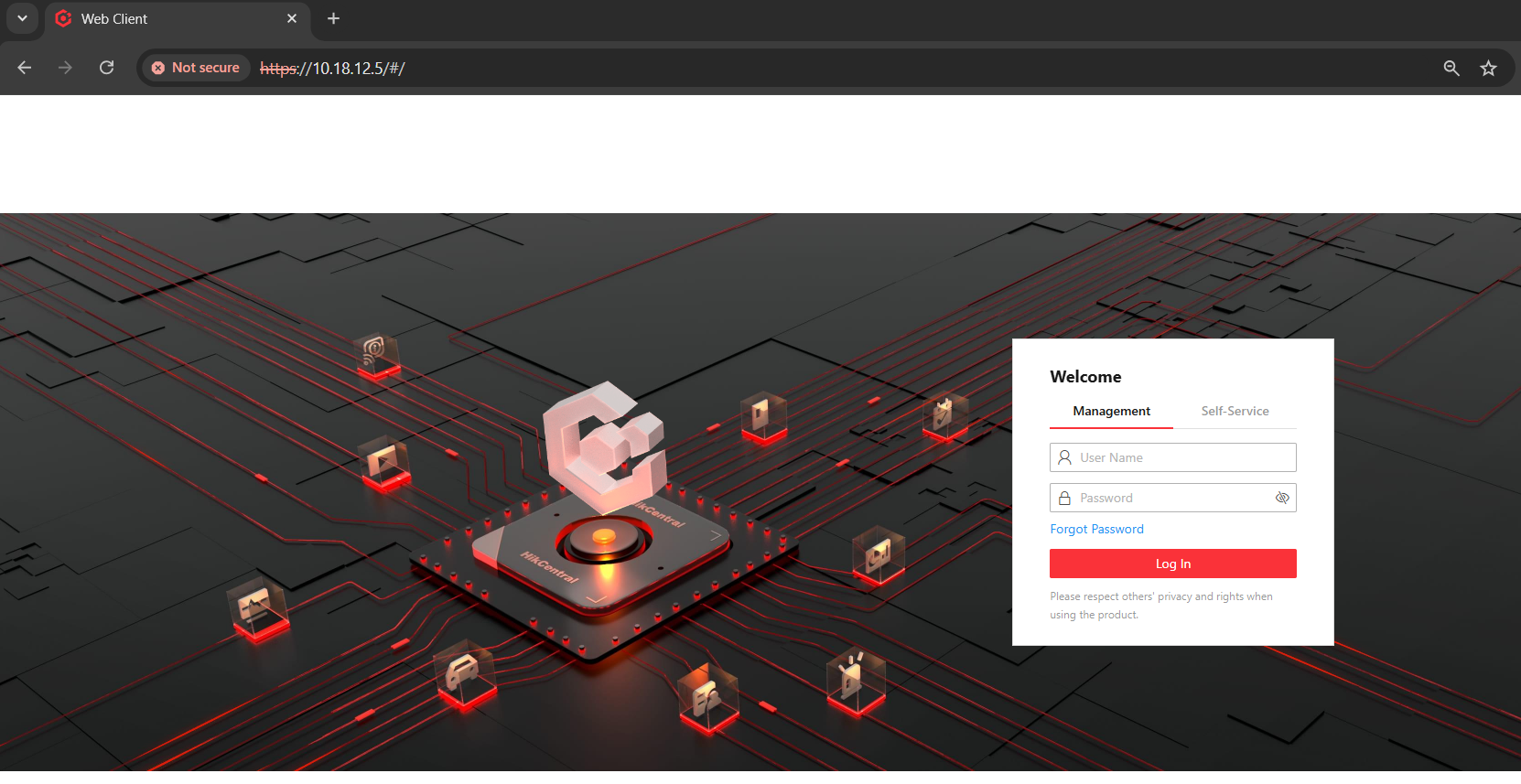Screen dimensions: 1521x784
Task: Toggle password visibility eye icon
Action: click(1282, 498)
